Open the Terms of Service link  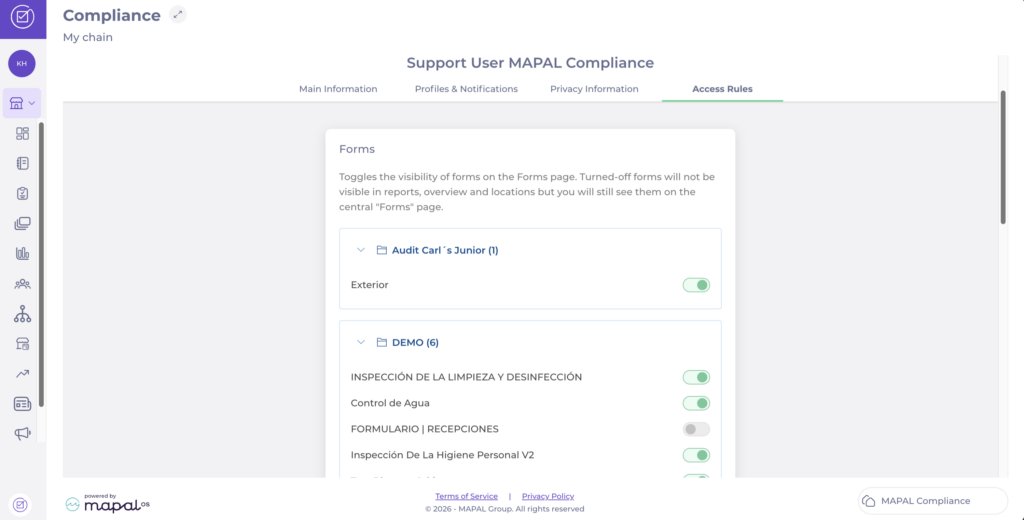466,496
